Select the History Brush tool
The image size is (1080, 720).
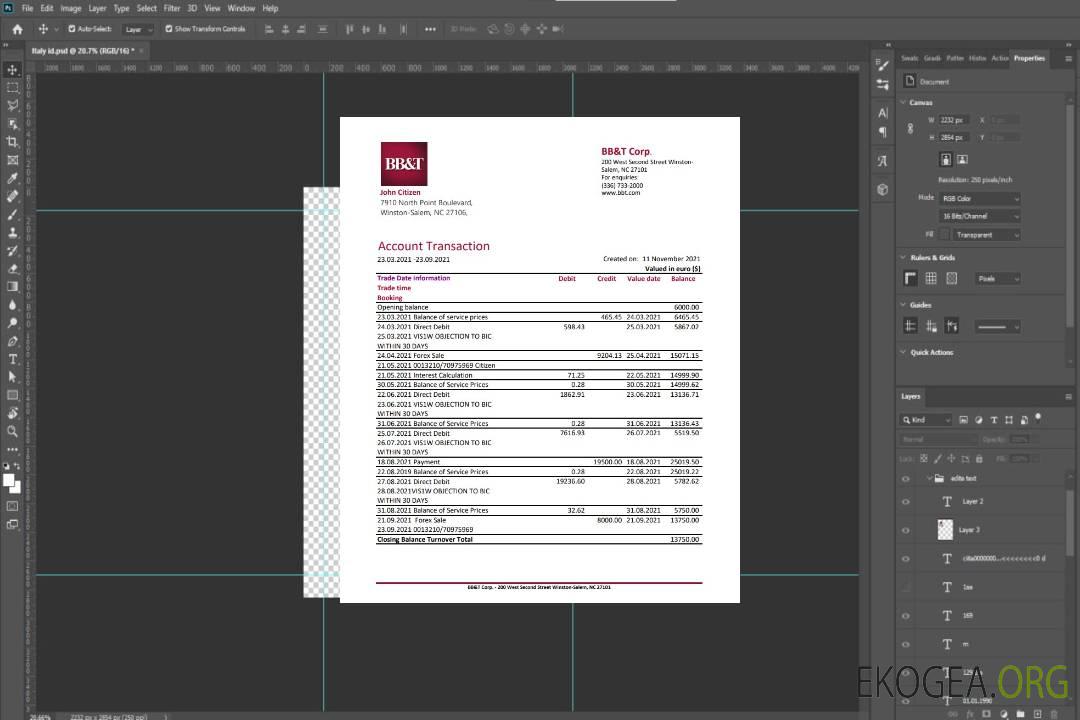[x=12, y=251]
